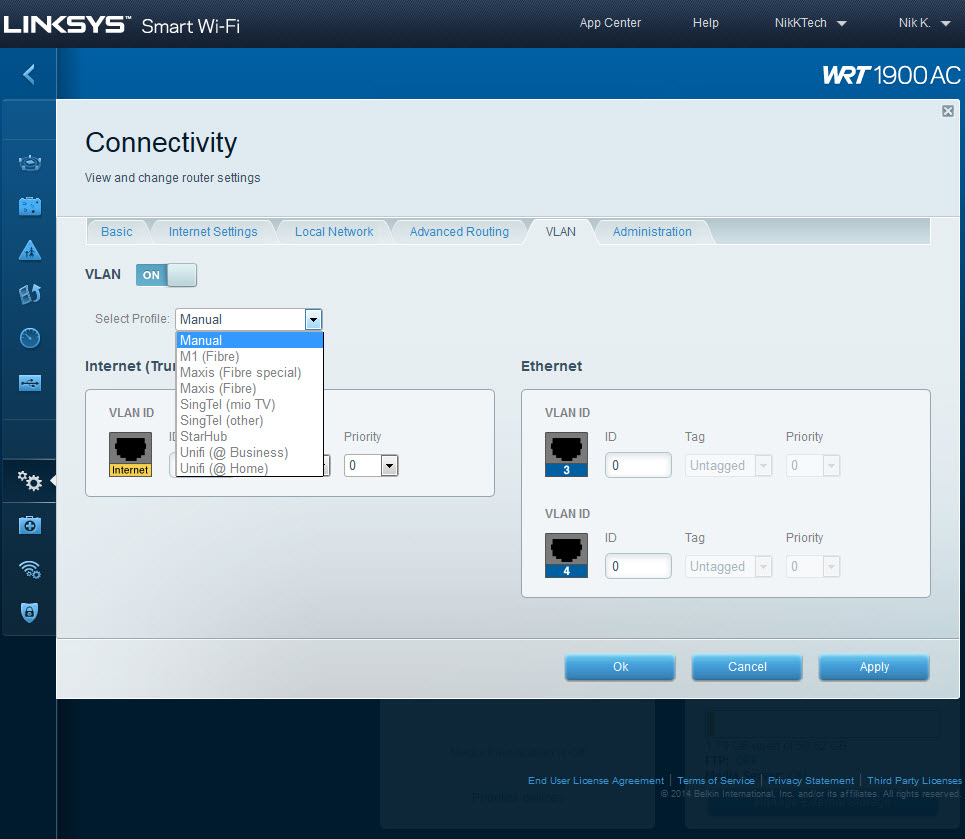Switch to the Basic tab
This screenshot has width=965, height=839.
click(117, 231)
